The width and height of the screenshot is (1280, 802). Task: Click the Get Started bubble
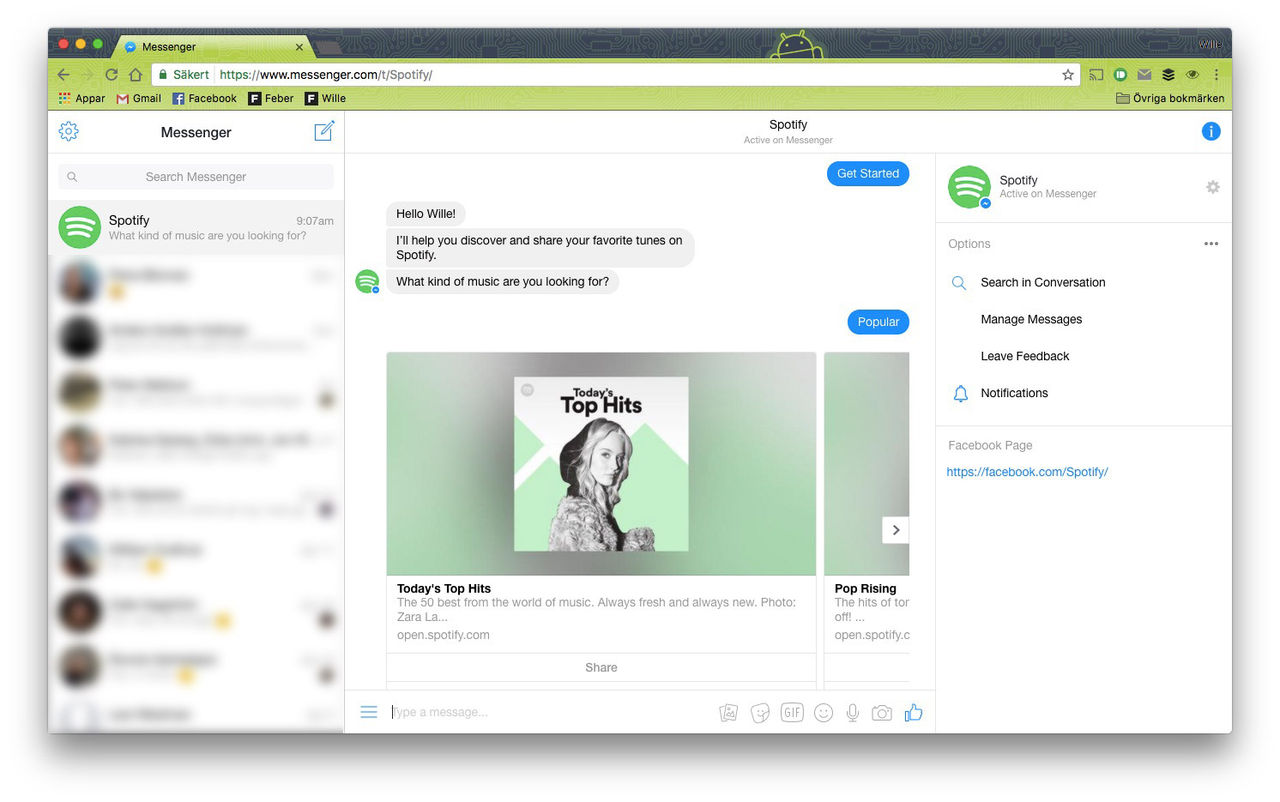[868, 174]
